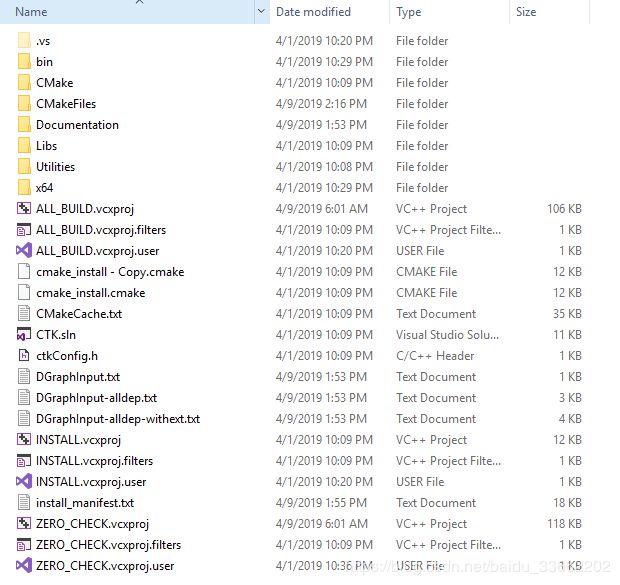Select the file name CTK.sln
The image size is (620, 585).
pyautogui.click(x=56, y=335)
